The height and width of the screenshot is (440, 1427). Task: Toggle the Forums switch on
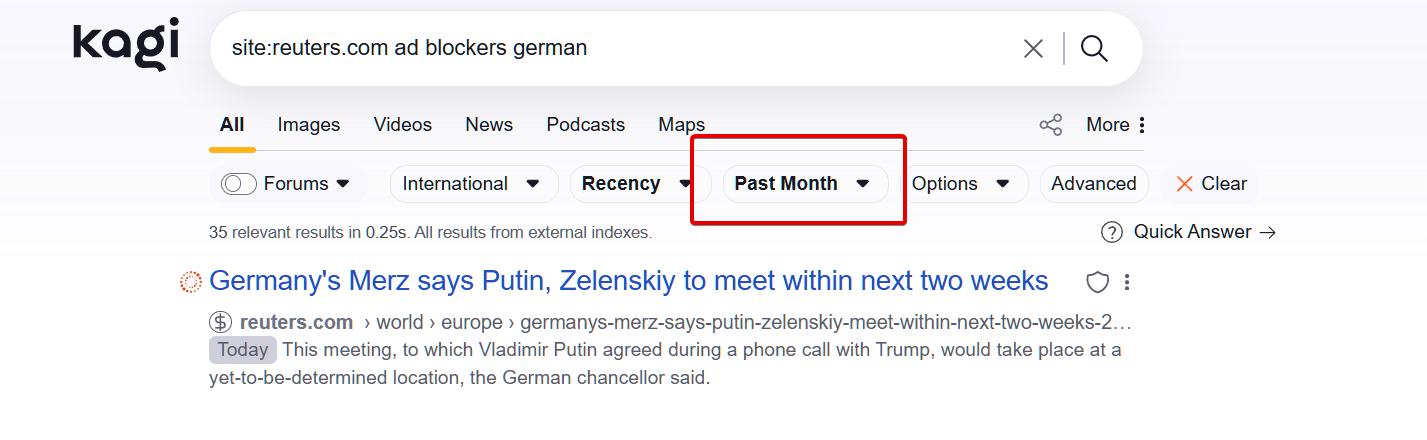(240, 184)
